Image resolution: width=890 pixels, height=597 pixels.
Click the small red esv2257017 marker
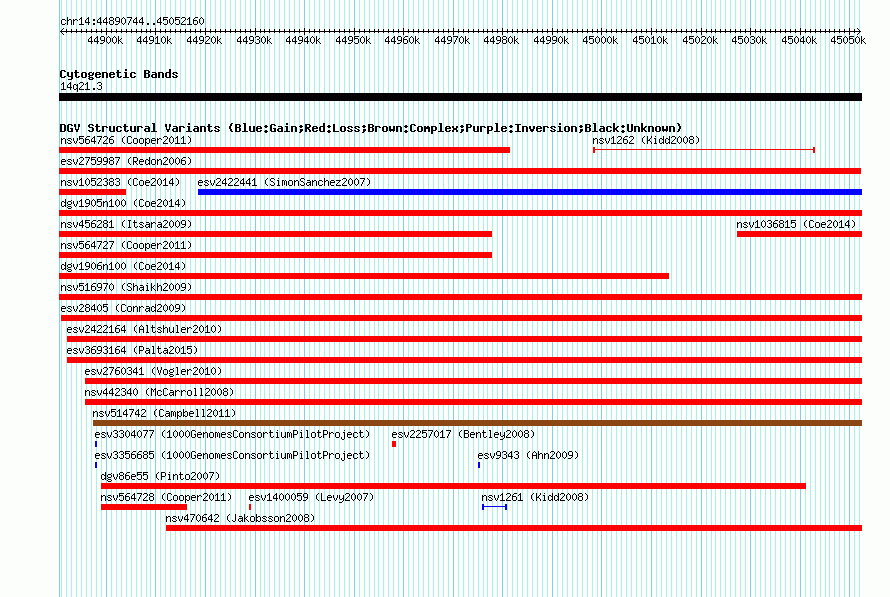coord(394,444)
